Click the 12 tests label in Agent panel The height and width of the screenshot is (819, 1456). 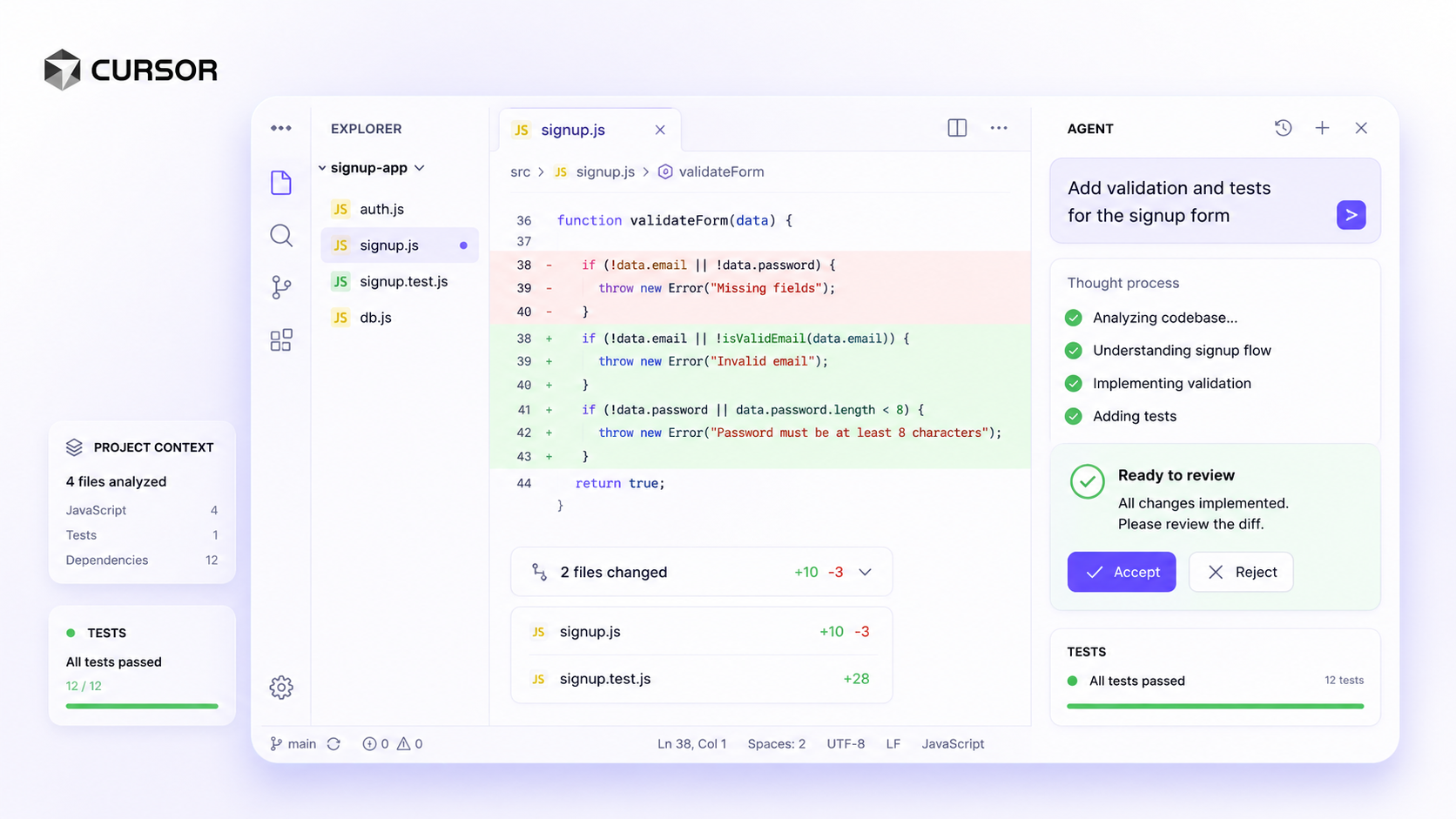click(1344, 681)
